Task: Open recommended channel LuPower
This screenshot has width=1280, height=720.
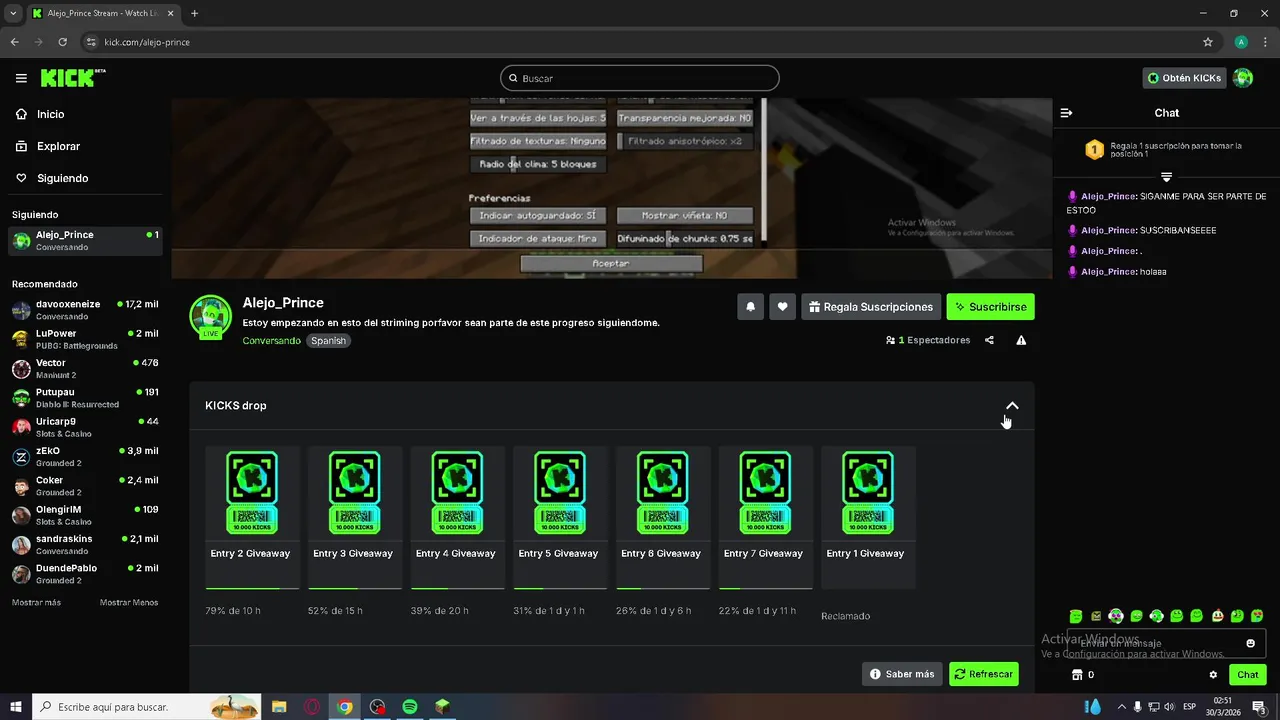Action: pyautogui.click(x=85, y=339)
